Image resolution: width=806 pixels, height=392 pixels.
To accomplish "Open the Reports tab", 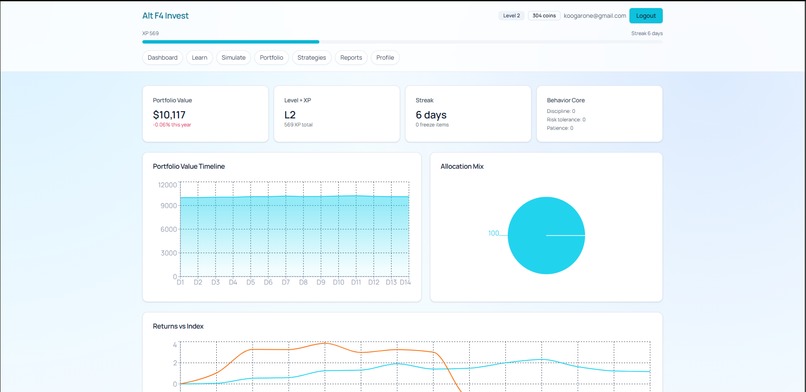I will click(351, 58).
